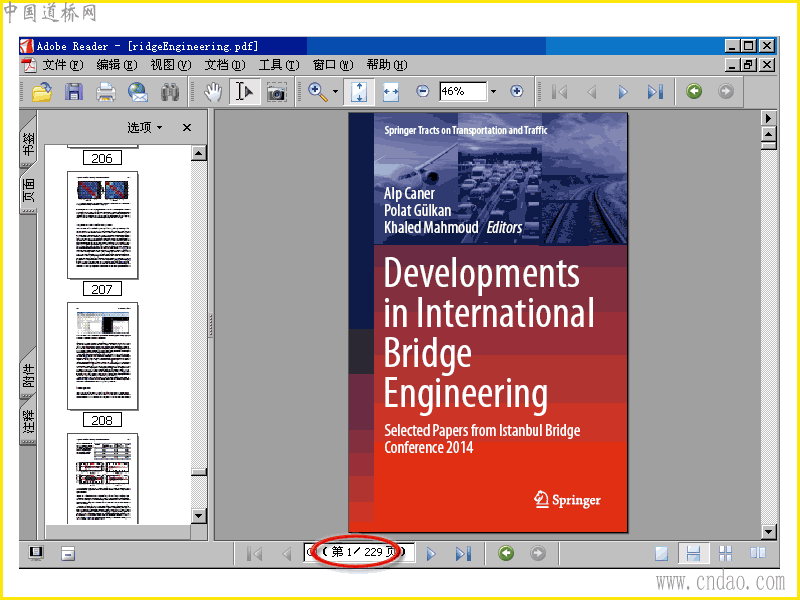Switch to the 书签 side tab
This screenshot has width=800, height=600.
28,144
